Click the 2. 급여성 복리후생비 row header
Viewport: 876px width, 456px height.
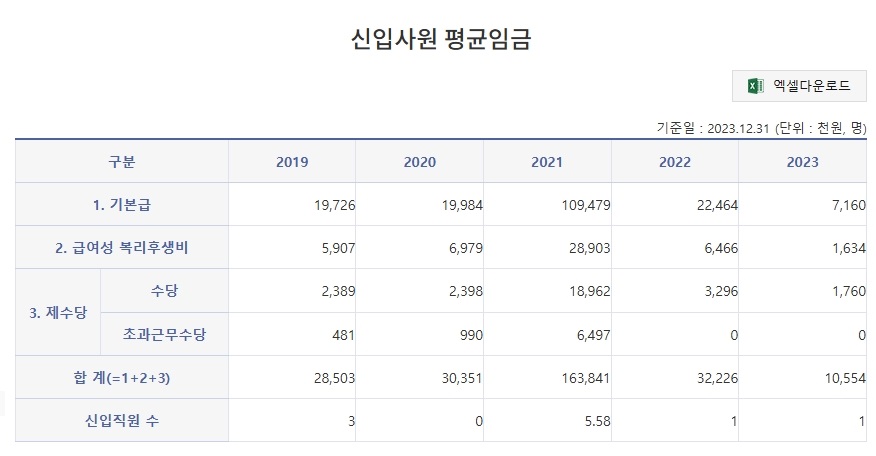[x=122, y=248]
